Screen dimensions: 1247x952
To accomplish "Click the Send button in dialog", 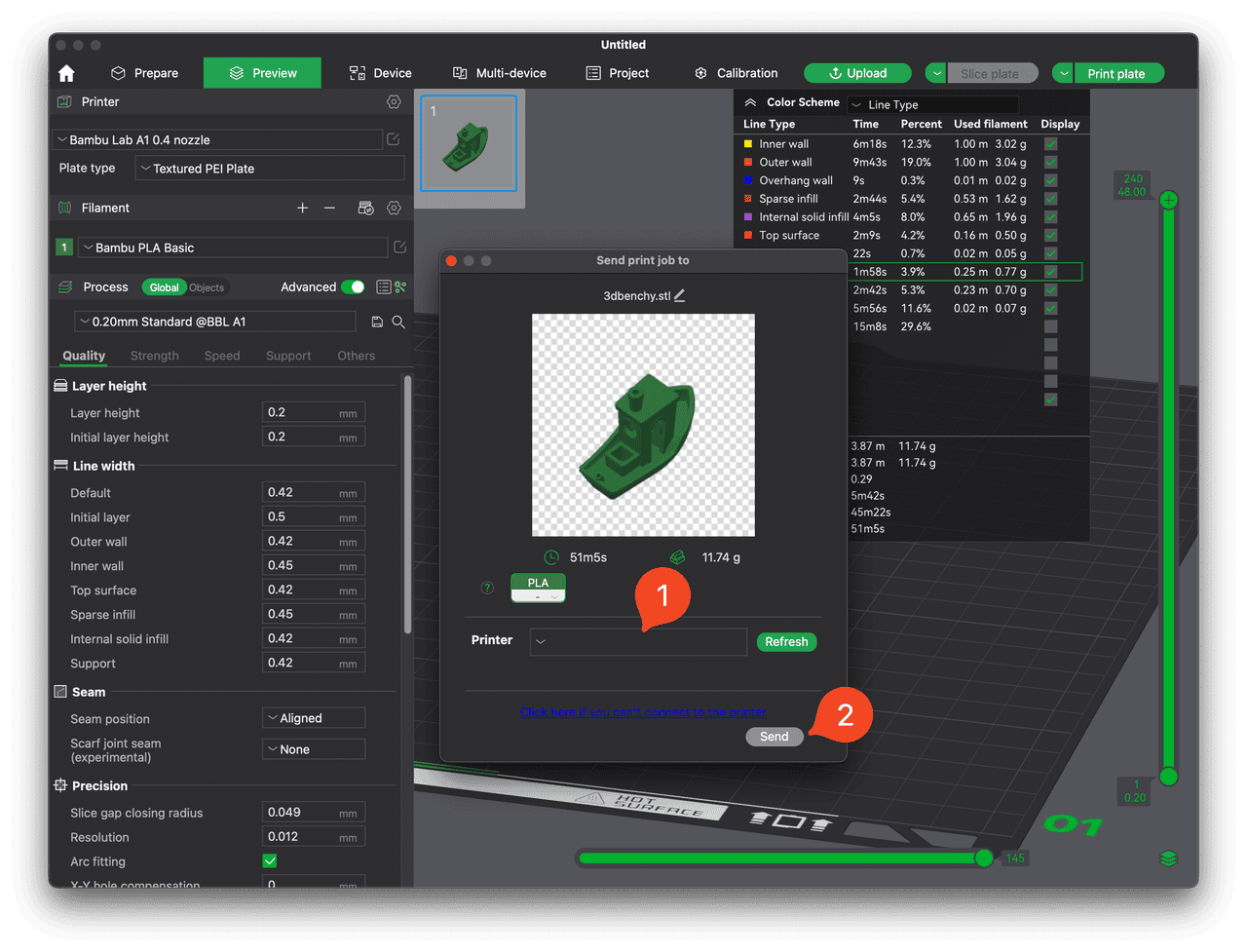I will coord(775,737).
